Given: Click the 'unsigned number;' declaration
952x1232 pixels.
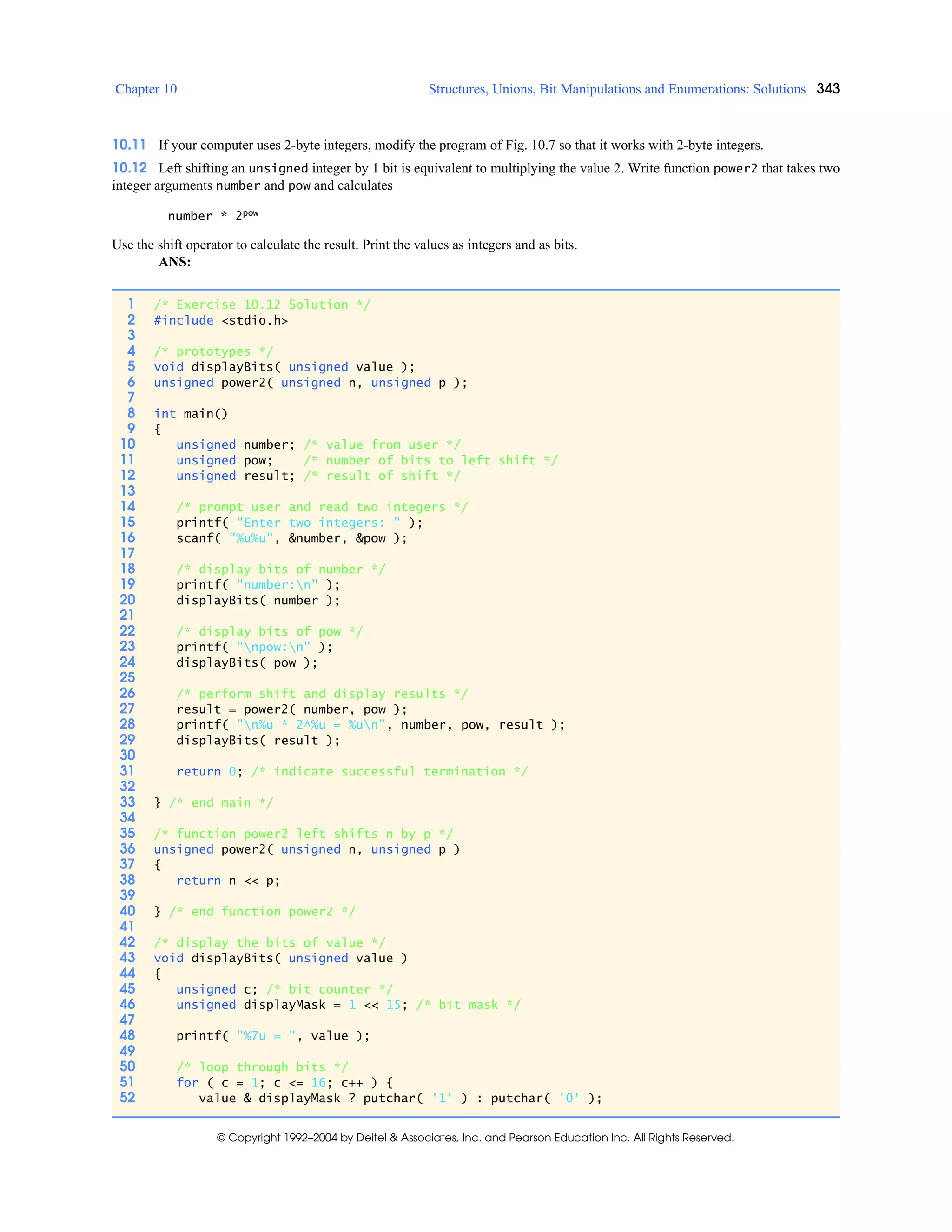Looking at the screenshot, I should [235, 445].
